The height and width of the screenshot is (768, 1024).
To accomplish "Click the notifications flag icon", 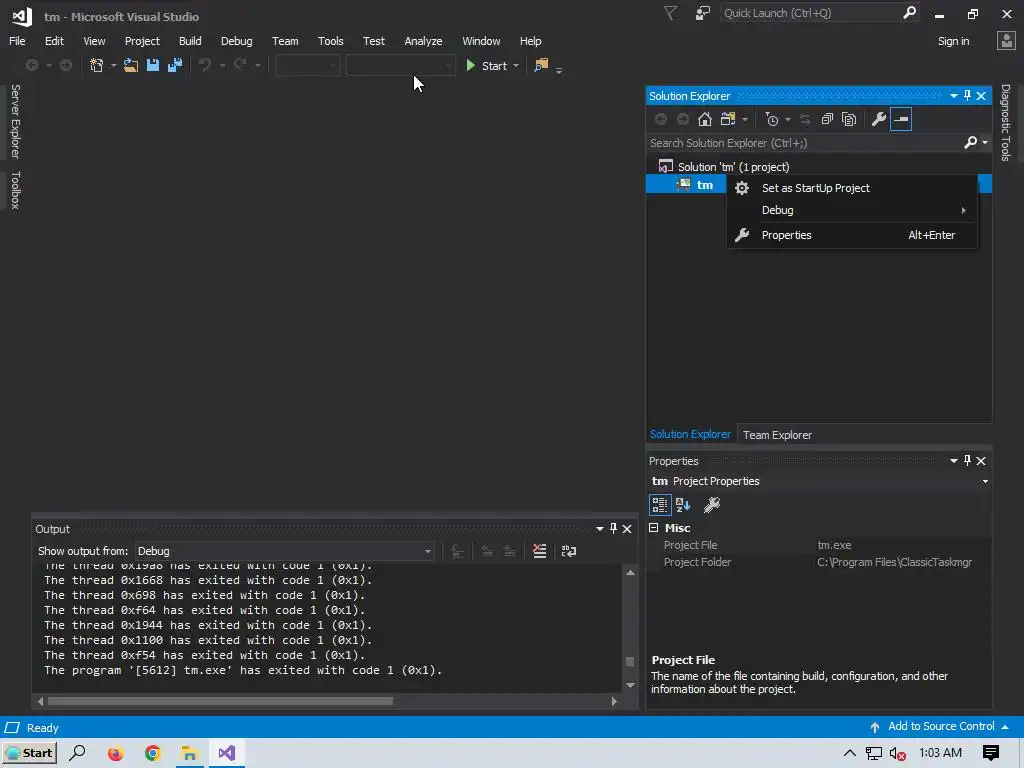I will [670, 13].
